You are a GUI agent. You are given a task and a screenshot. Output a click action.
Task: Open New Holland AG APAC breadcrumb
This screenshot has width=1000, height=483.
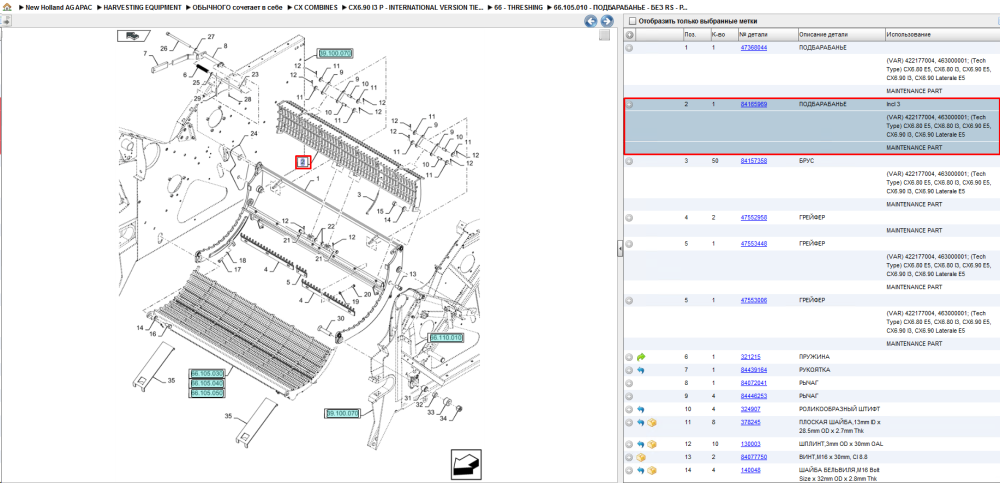coord(57,7)
